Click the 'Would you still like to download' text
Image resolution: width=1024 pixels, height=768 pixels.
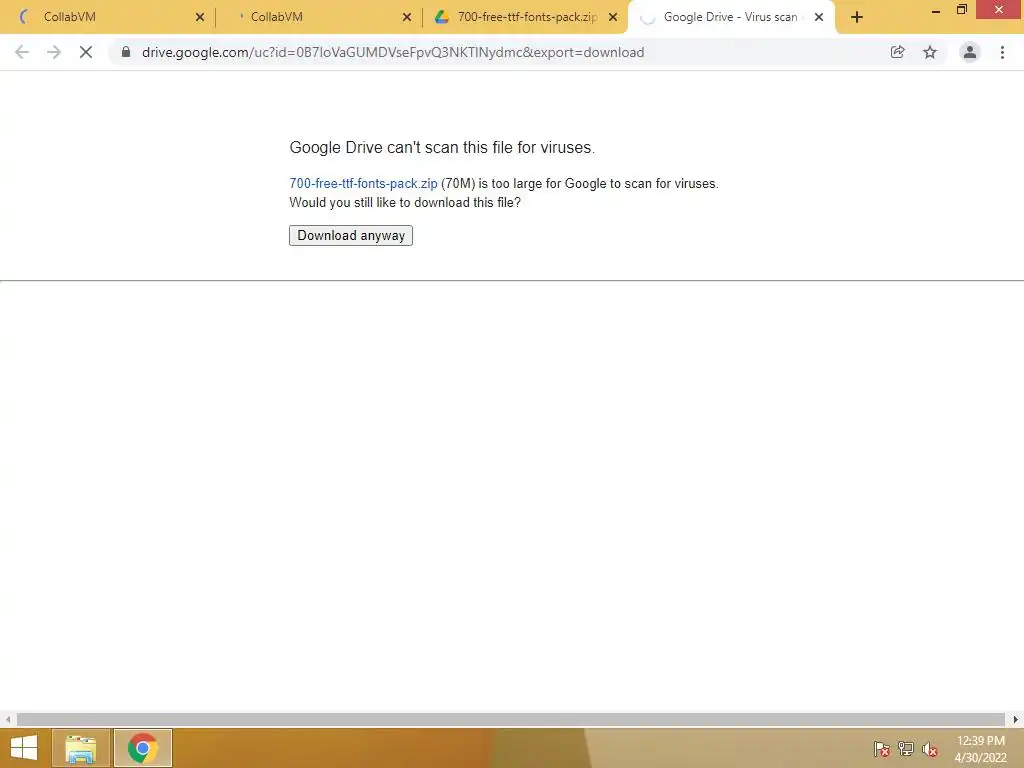tap(405, 202)
